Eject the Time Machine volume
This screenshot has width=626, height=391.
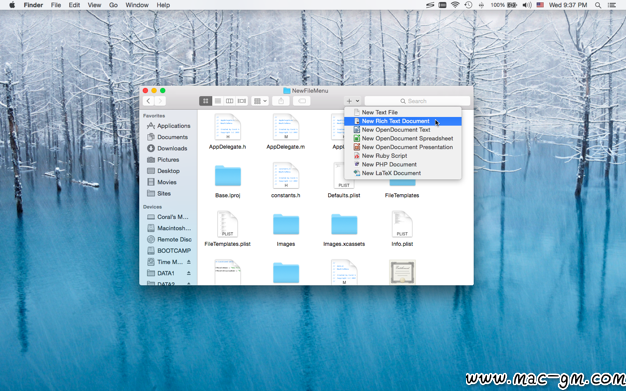(188, 262)
